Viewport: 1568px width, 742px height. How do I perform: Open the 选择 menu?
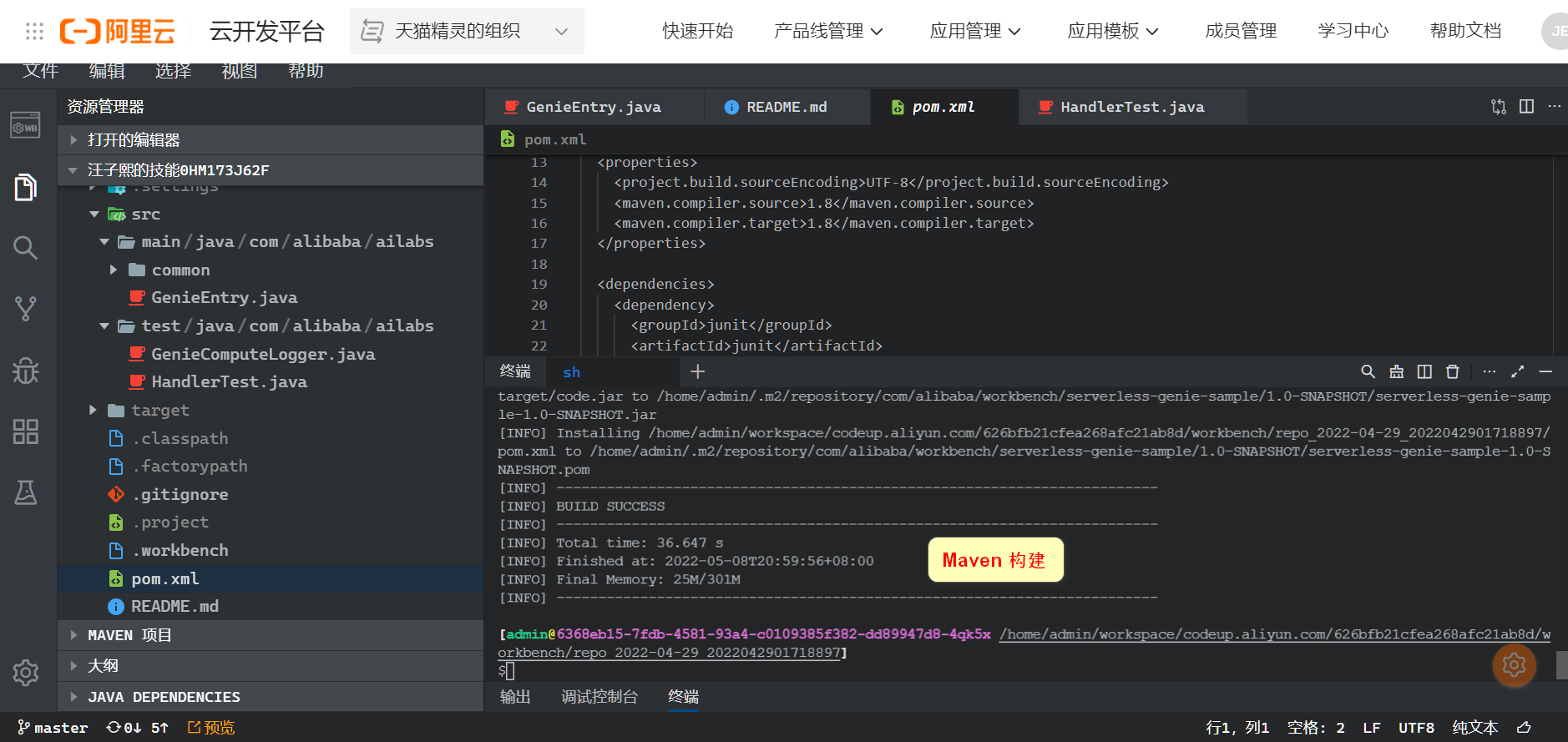pyautogui.click(x=173, y=72)
